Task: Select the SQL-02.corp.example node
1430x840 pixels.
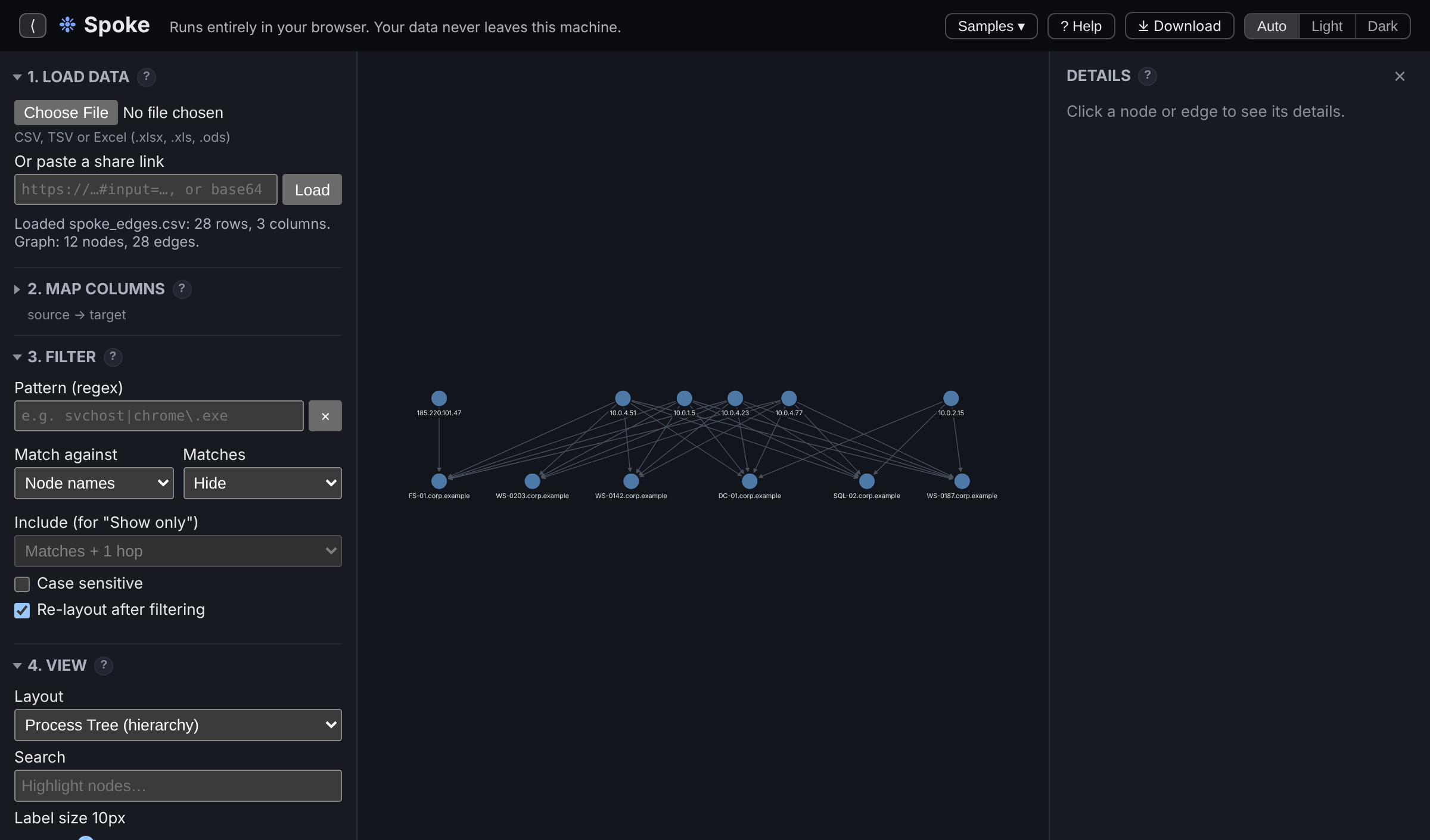Action: coord(867,481)
